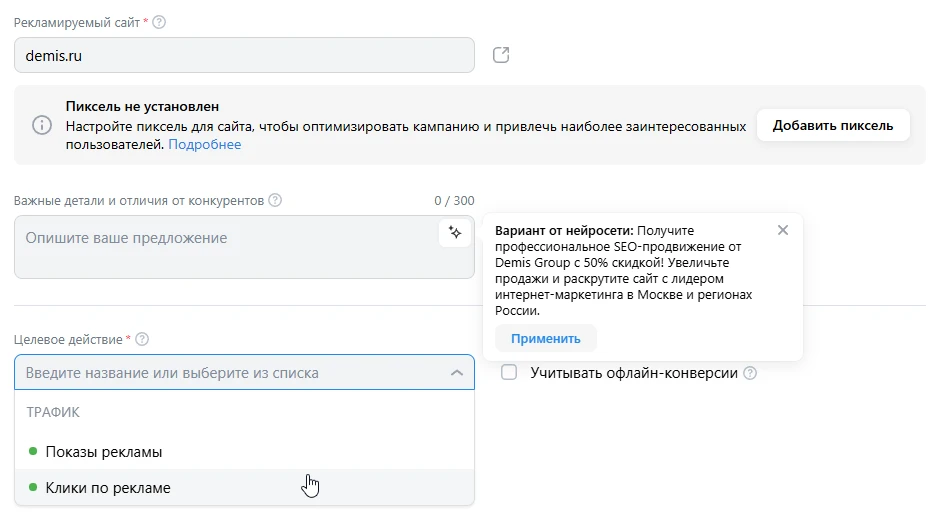Apply the neural suggestion with 'Применить'
941x513 pixels.
click(545, 338)
